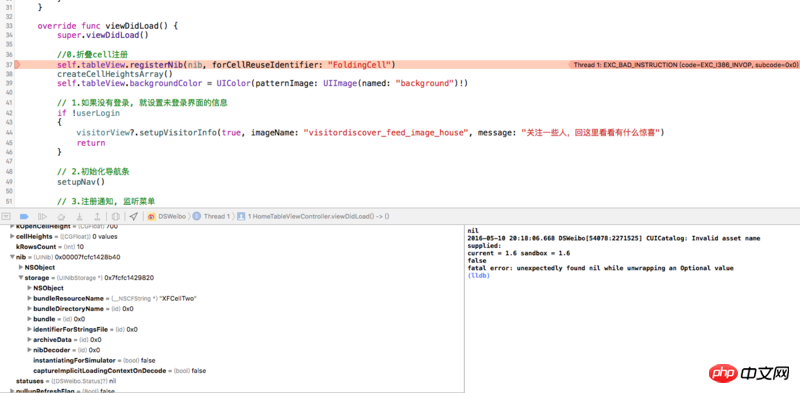Screen dimensions: 800x393
Task: Collapse the storage variable
Action: coord(21,278)
